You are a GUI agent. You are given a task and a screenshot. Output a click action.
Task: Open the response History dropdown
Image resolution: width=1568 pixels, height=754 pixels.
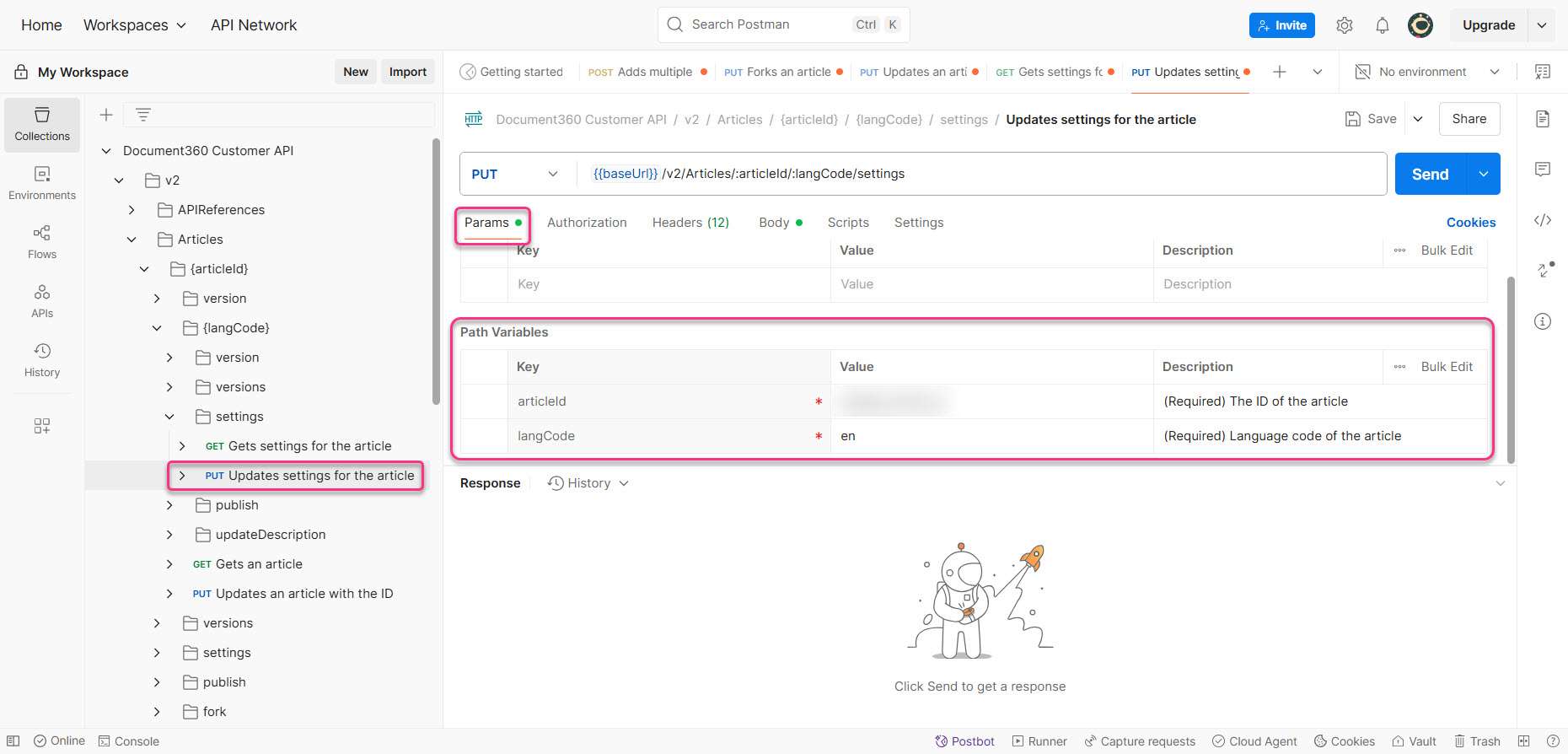[x=588, y=483]
